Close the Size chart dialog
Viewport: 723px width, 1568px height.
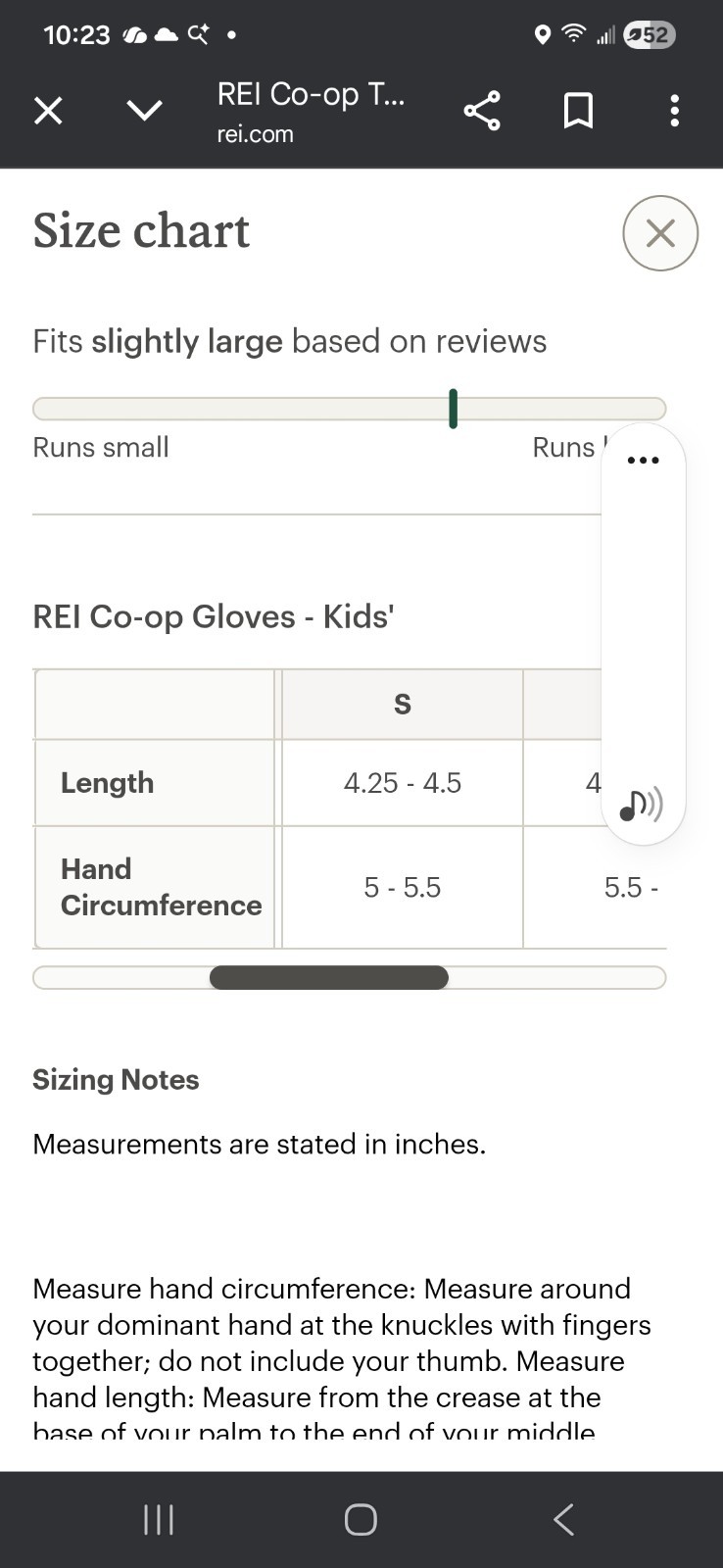660,233
